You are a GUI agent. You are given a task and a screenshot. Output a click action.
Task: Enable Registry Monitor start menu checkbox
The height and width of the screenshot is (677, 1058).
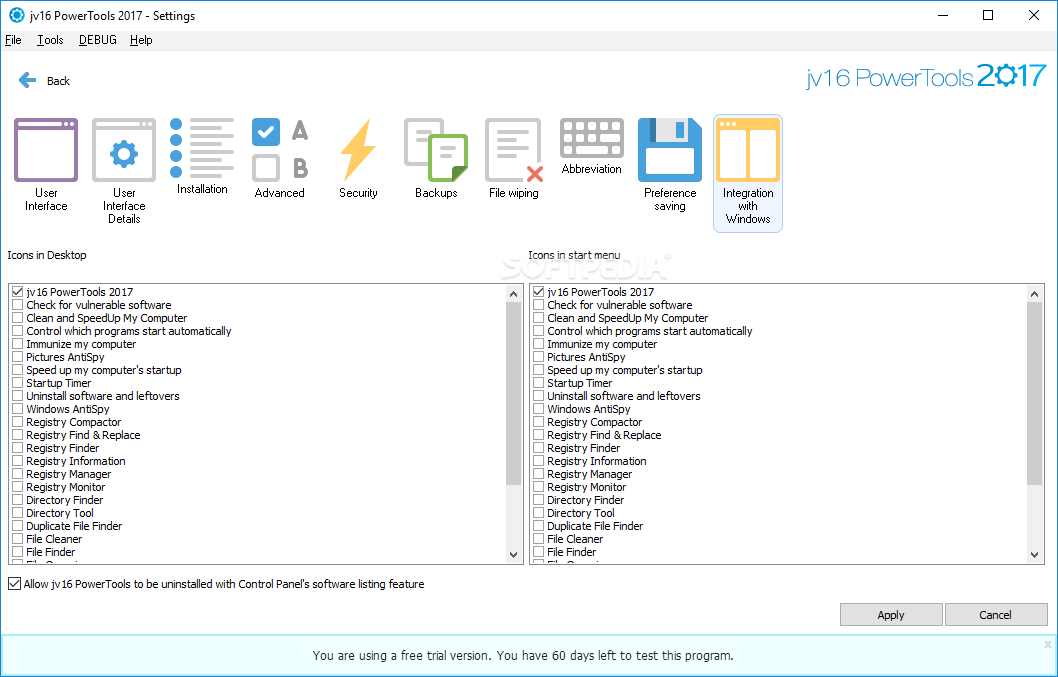coord(538,487)
